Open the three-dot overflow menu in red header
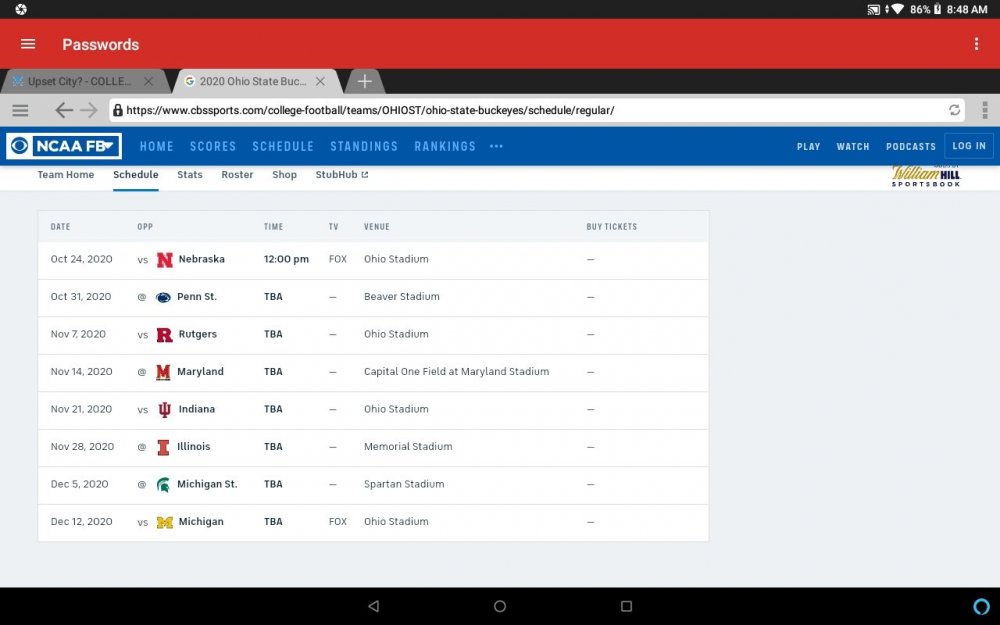1000x625 pixels. pos(976,44)
